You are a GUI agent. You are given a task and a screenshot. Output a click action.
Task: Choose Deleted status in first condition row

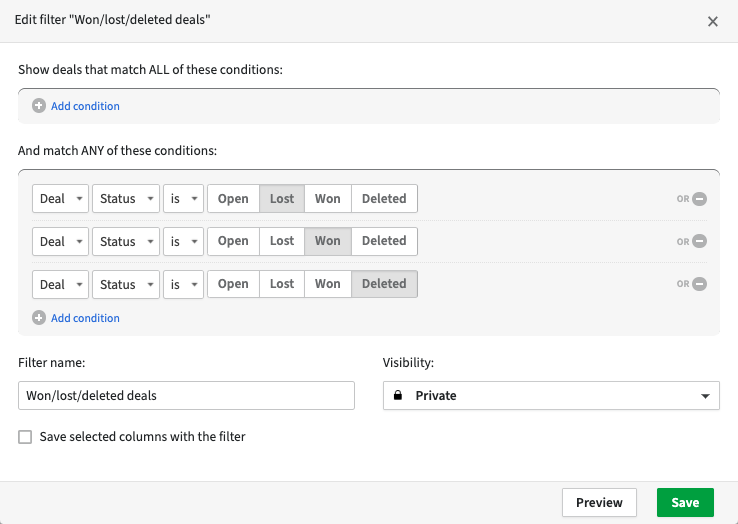coord(384,198)
